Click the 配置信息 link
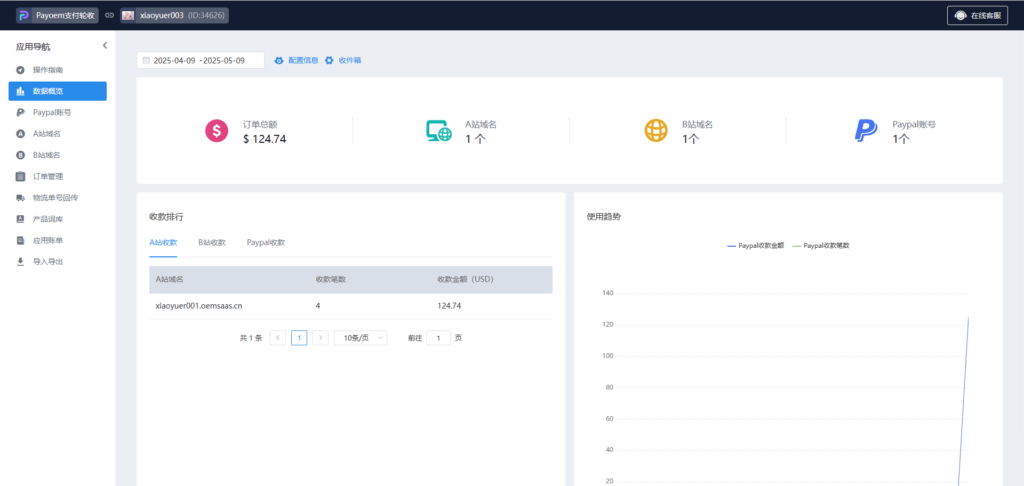The width and height of the screenshot is (1024, 486). 296,60
